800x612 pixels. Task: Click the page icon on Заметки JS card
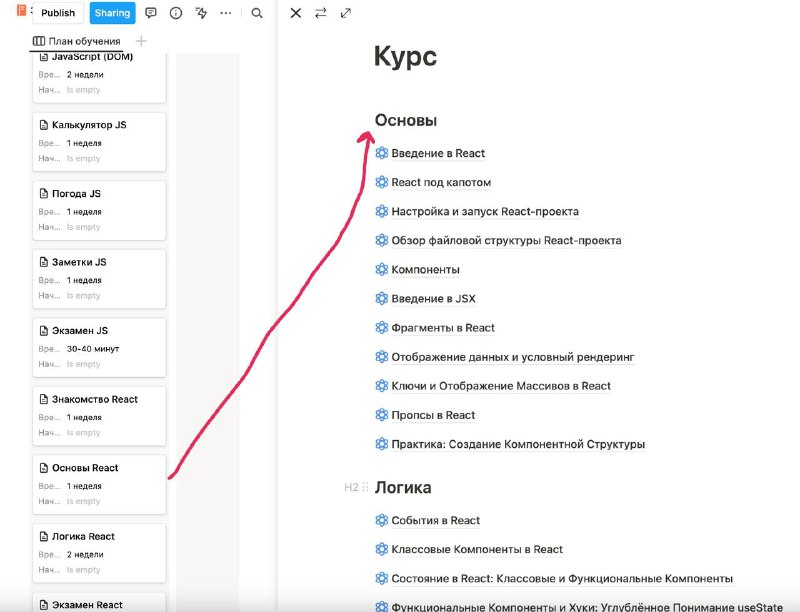coord(44,262)
